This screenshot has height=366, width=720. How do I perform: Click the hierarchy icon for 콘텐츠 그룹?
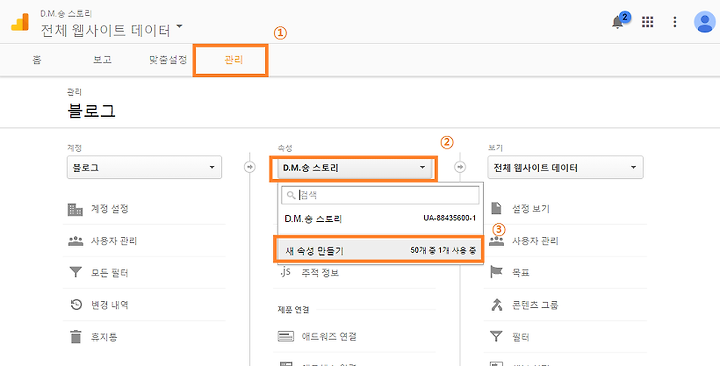[496, 304]
